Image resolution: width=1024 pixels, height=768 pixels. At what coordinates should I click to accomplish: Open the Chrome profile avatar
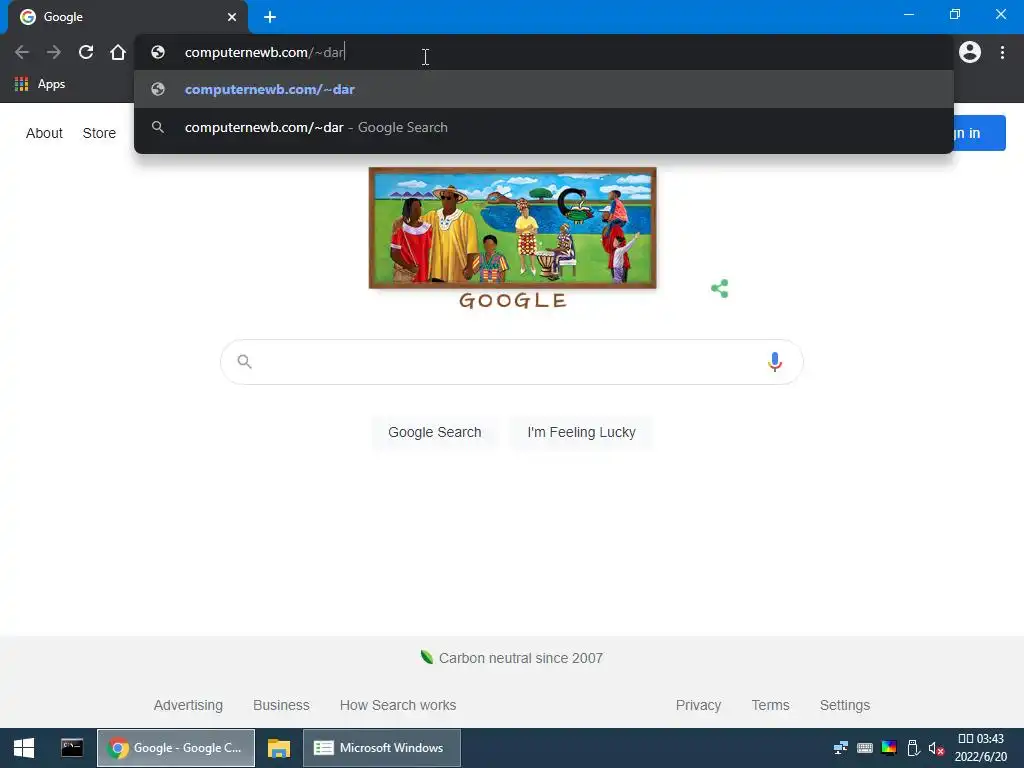970,52
